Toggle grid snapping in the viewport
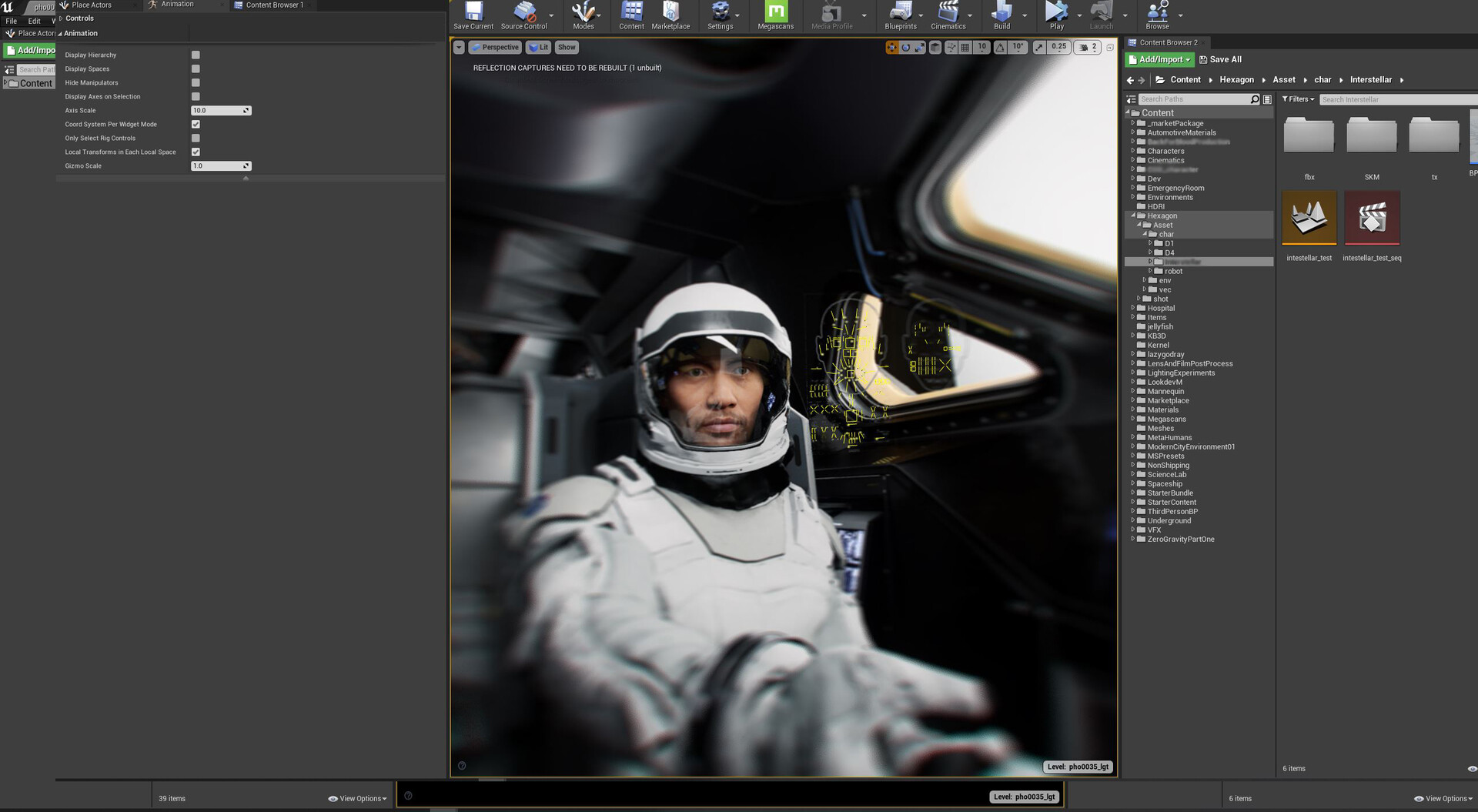Viewport: 1478px width, 812px height. tap(965, 48)
